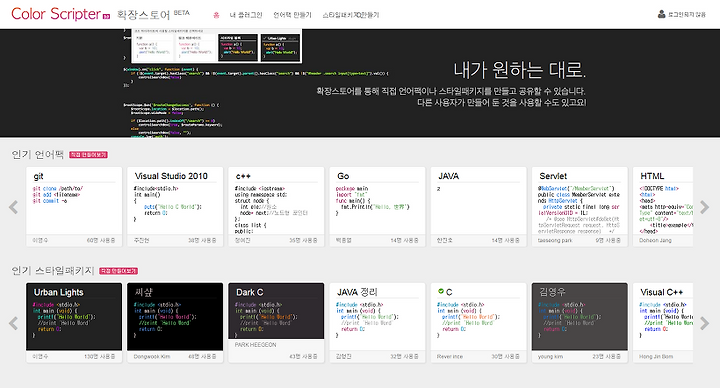Click the 내가 원하는 대로 banner headline
The height and width of the screenshot is (388, 720).
pos(519,70)
